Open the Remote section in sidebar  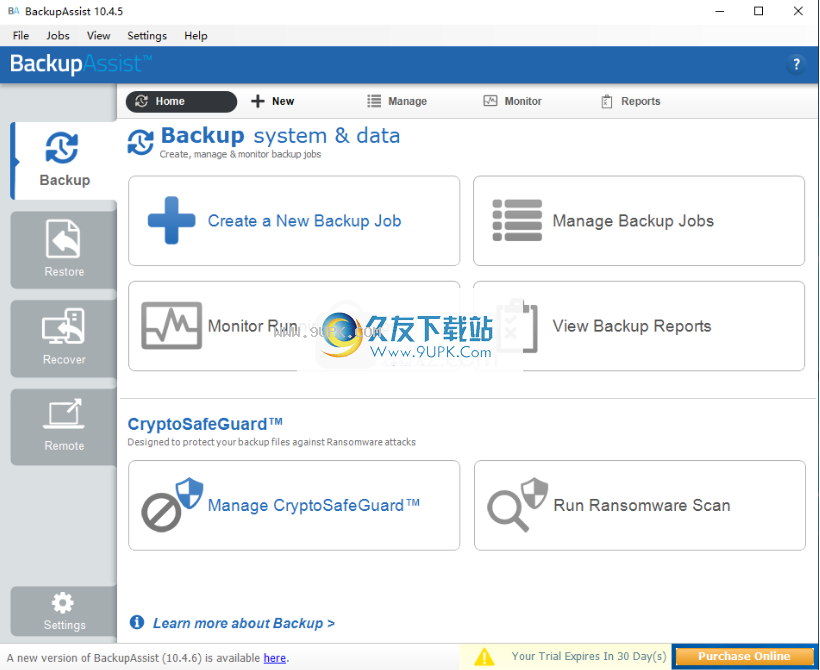coord(64,426)
